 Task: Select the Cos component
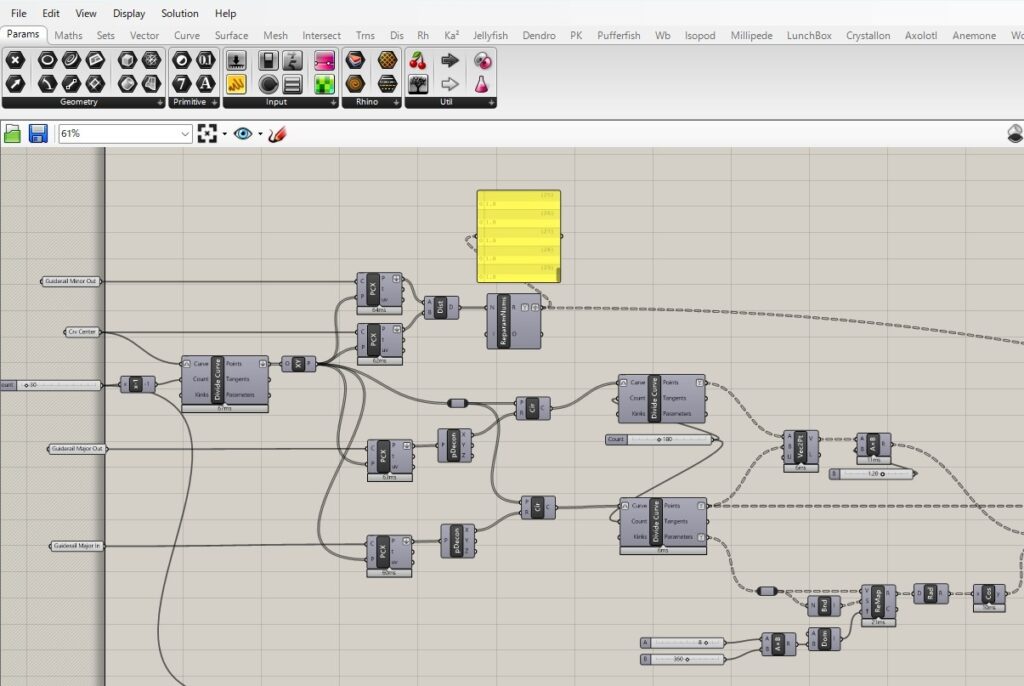[989, 596]
